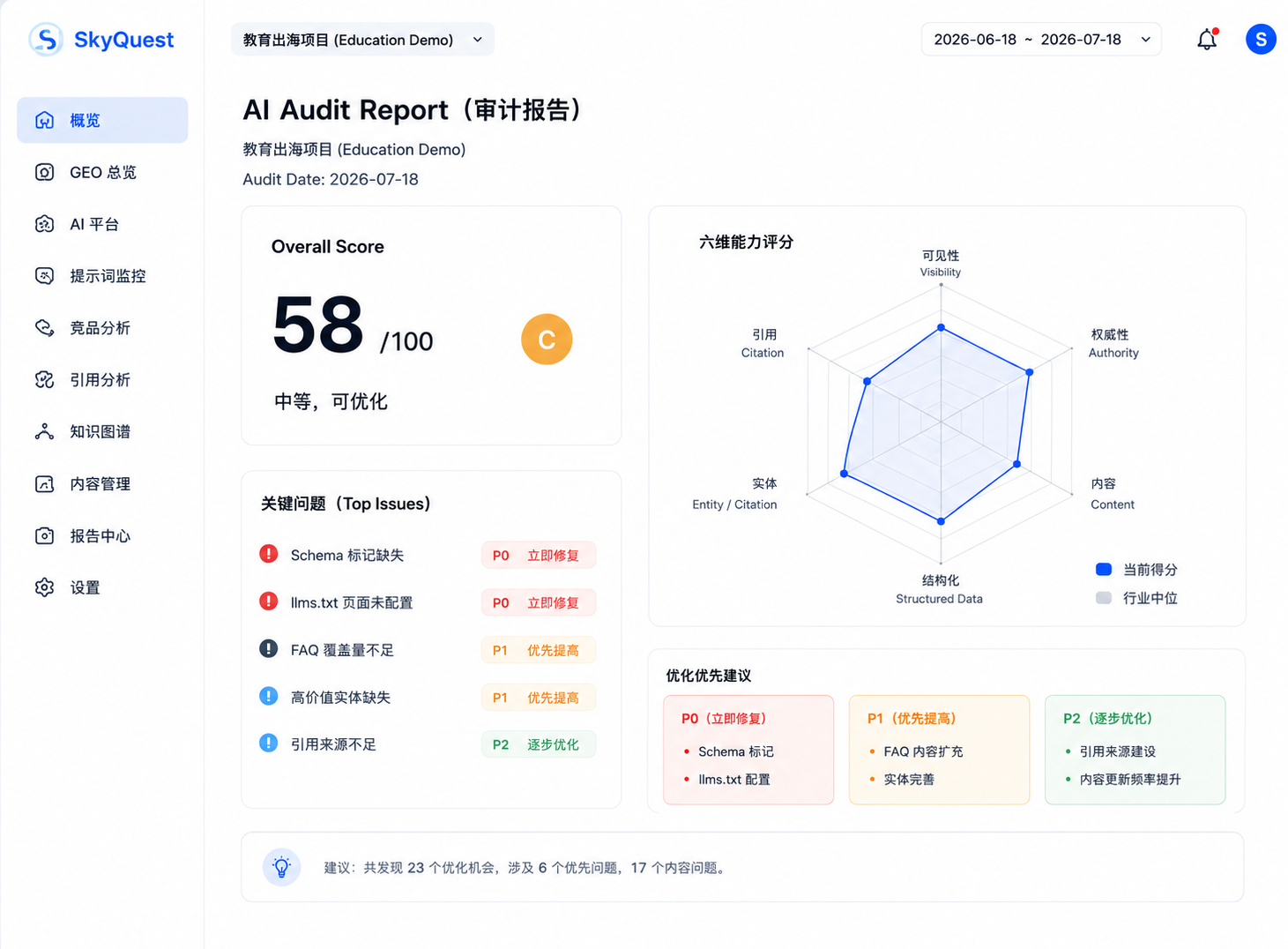This screenshot has height=949, width=1288.
Task: Click the Authority data point on radar
Action: coord(1030,372)
